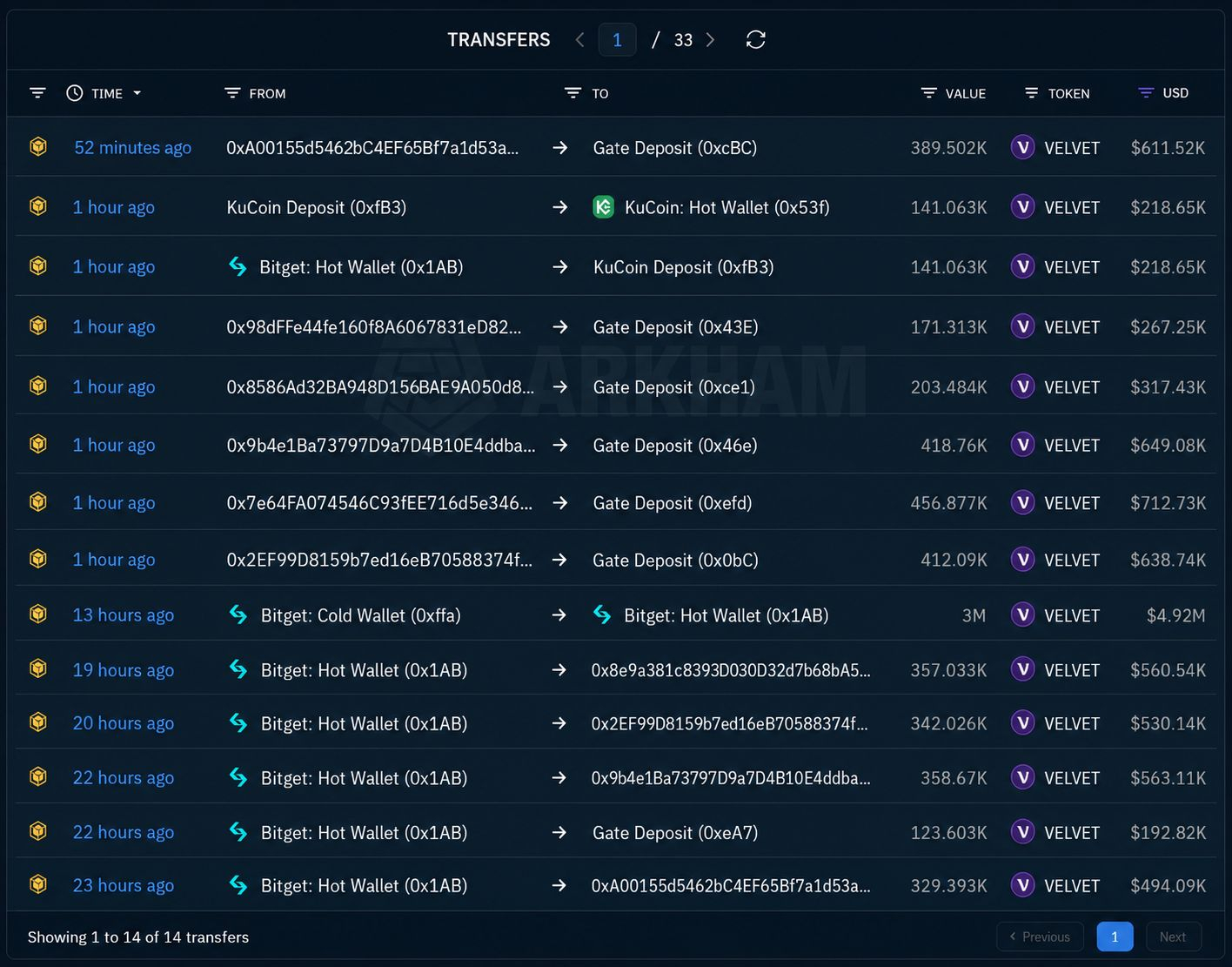Go to next transfers page chevron
The image size is (1232, 967).
pyautogui.click(x=710, y=39)
